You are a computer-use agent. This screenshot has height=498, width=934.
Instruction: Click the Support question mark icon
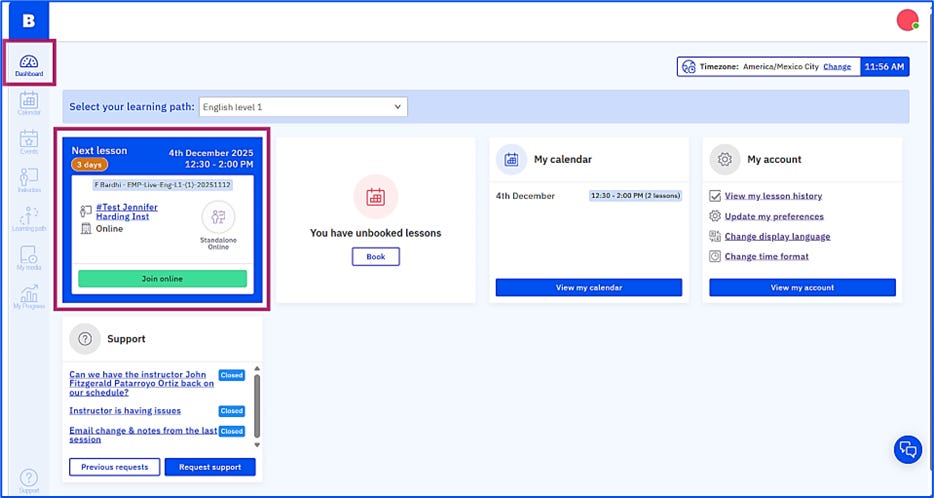[85, 338]
